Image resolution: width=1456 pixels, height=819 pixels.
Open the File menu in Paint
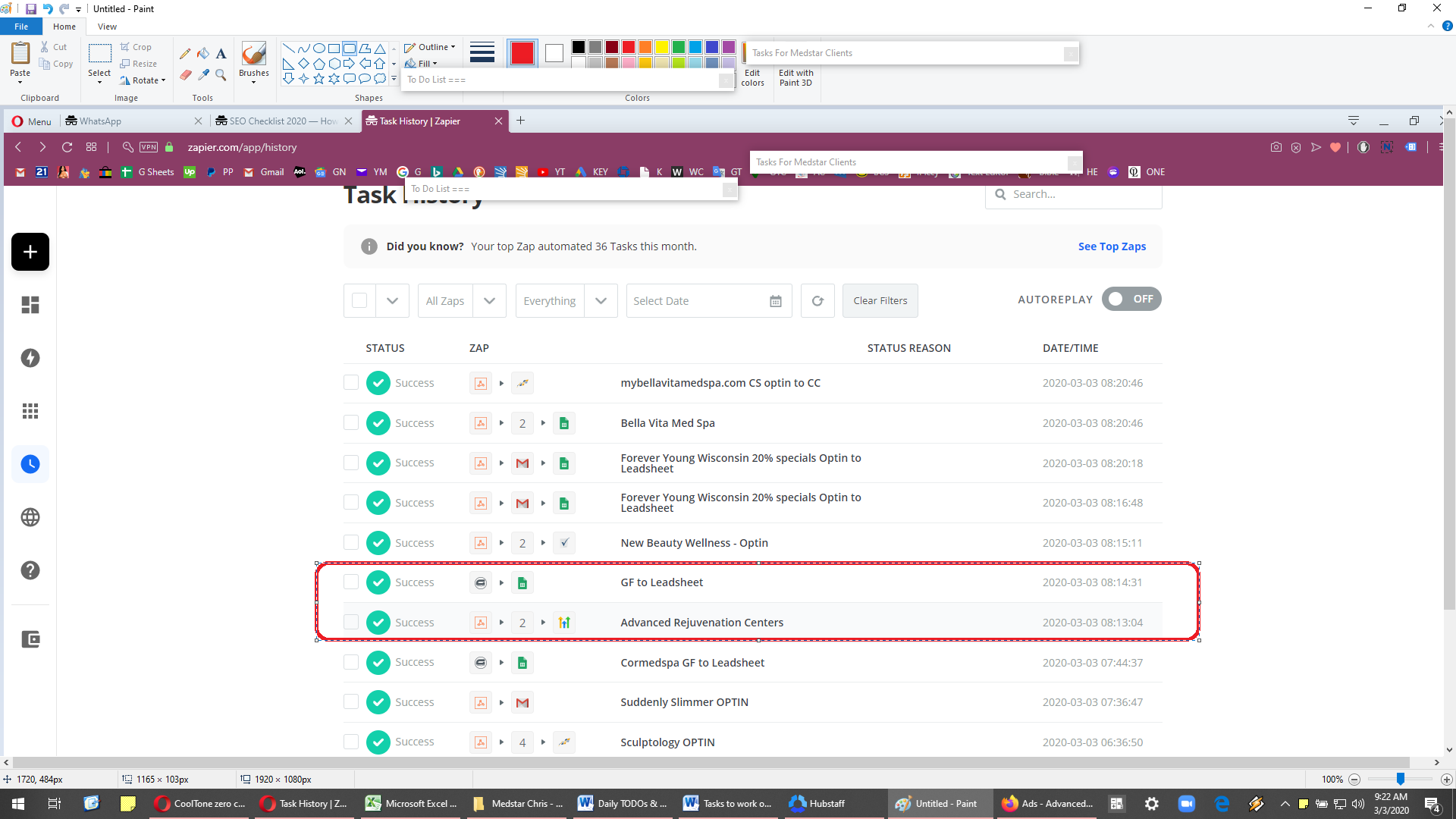(21, 27)
